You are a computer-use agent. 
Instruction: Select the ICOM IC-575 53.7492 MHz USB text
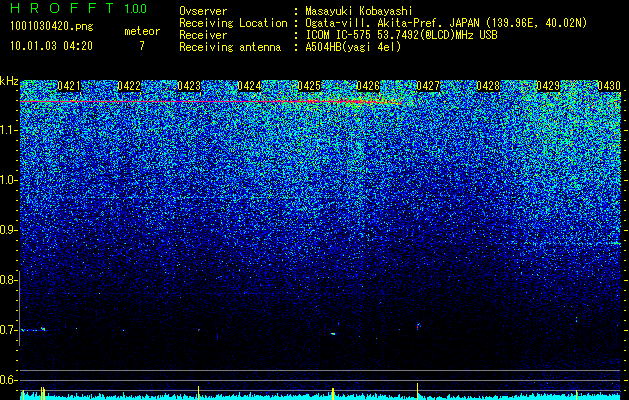pos(401,35)
